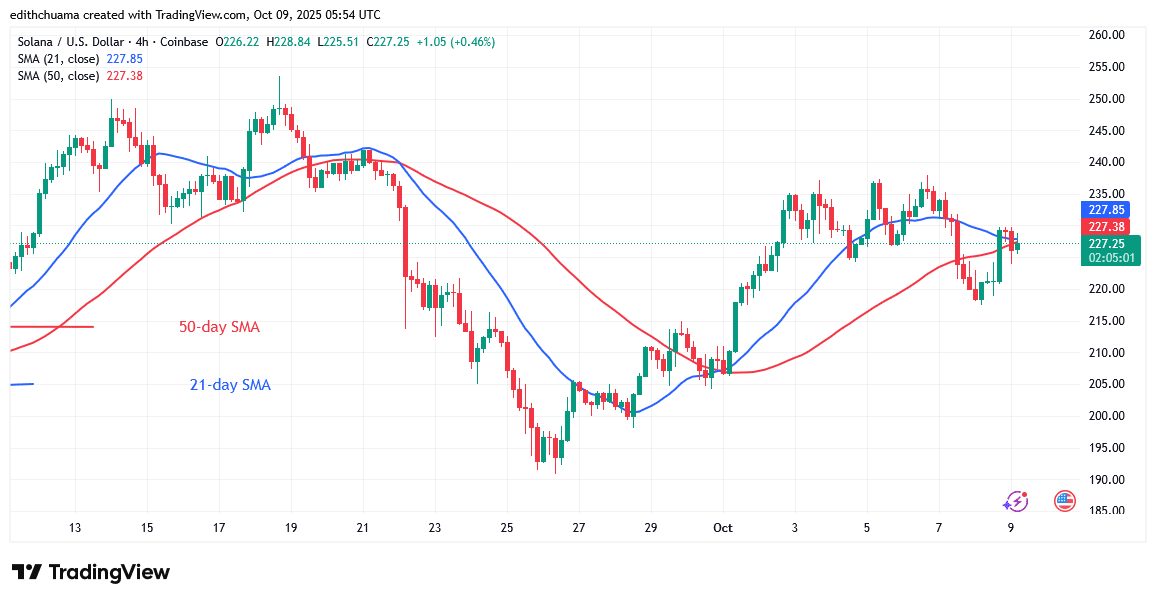The image size is (1156, 602).
Task: Click the purple lightning events icon
Action: coord(1016,501)
